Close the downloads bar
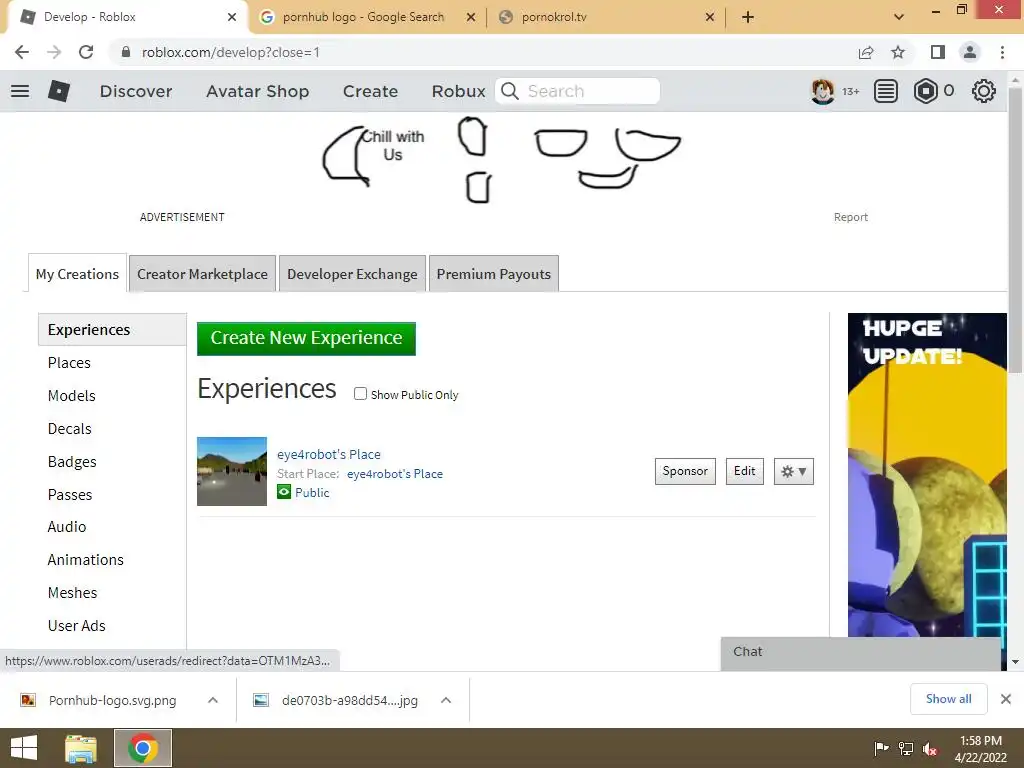The width and height of the screenshot is (1024, 768). (x=1006, y=699)
